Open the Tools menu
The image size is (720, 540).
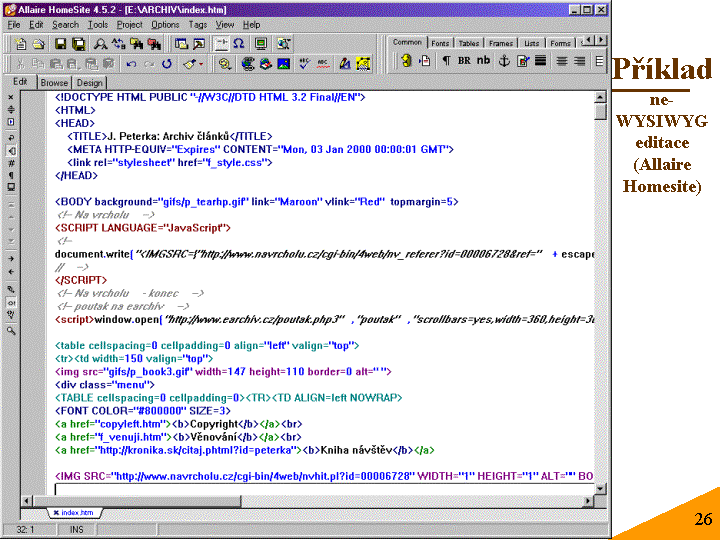click(x=97, y=25)
